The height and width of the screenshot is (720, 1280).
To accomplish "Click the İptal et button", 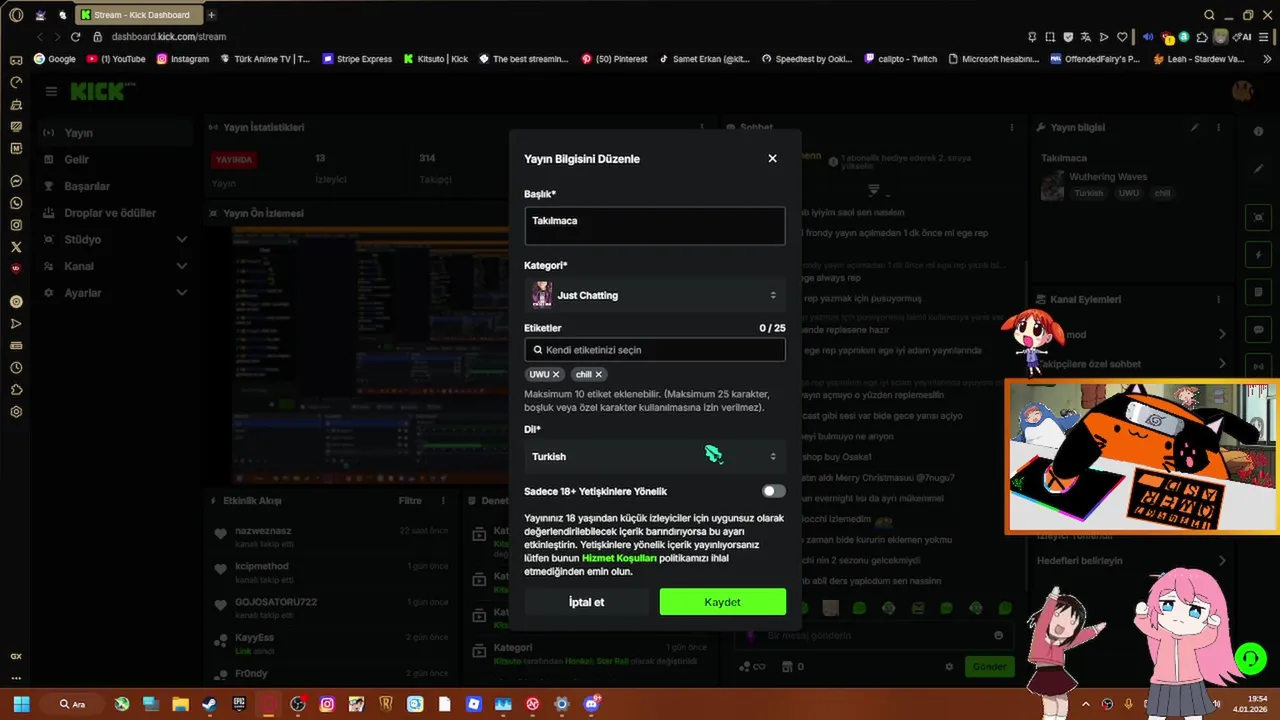I will pos(586,602).
